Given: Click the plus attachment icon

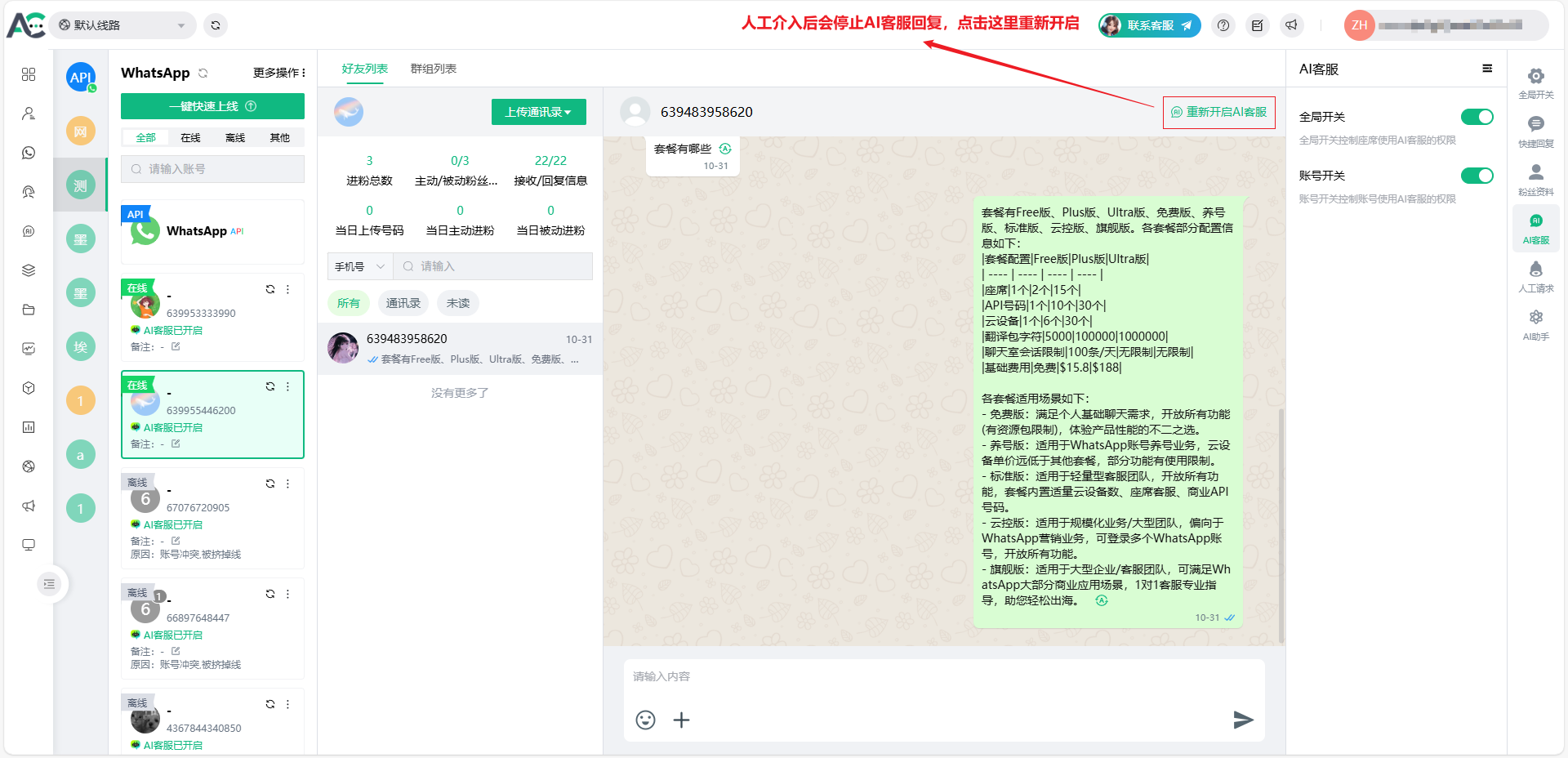Looking at the screenshot, I should [681, 720].
